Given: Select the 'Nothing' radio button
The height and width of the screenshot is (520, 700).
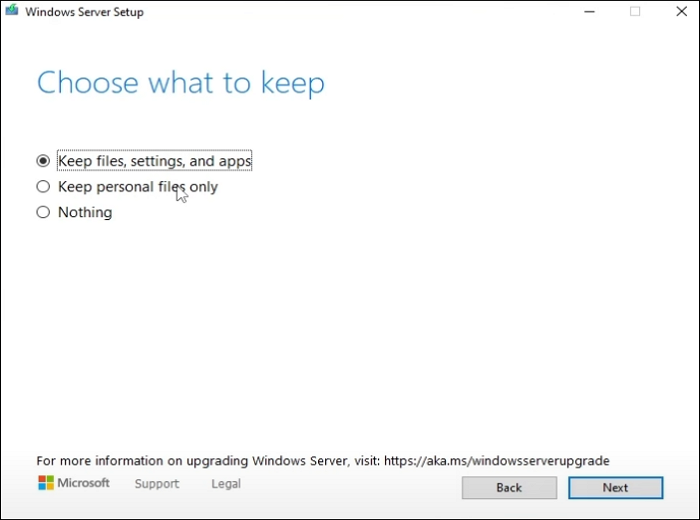Looking at the screenshot, I should click(x=43, y=212).
